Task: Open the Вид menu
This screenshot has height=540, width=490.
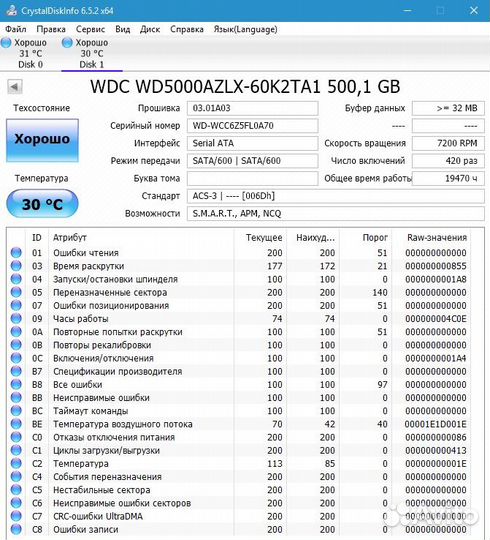Action: pyautogui.click(x=123, y=29)
